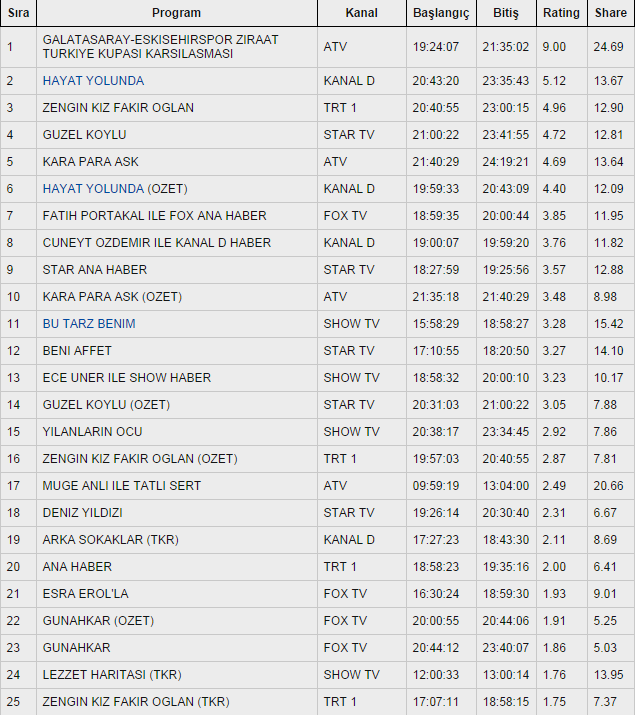The image size is (635, 715).
Task: Select the DENIZ YILDIZI program cell
Action: coord(177,513)
